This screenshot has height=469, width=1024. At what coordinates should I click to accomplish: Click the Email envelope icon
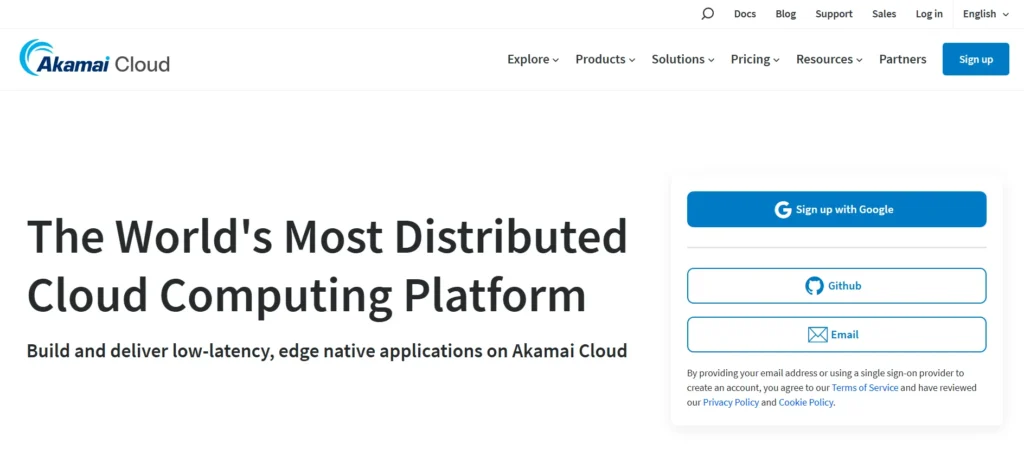tap(818, 335)
